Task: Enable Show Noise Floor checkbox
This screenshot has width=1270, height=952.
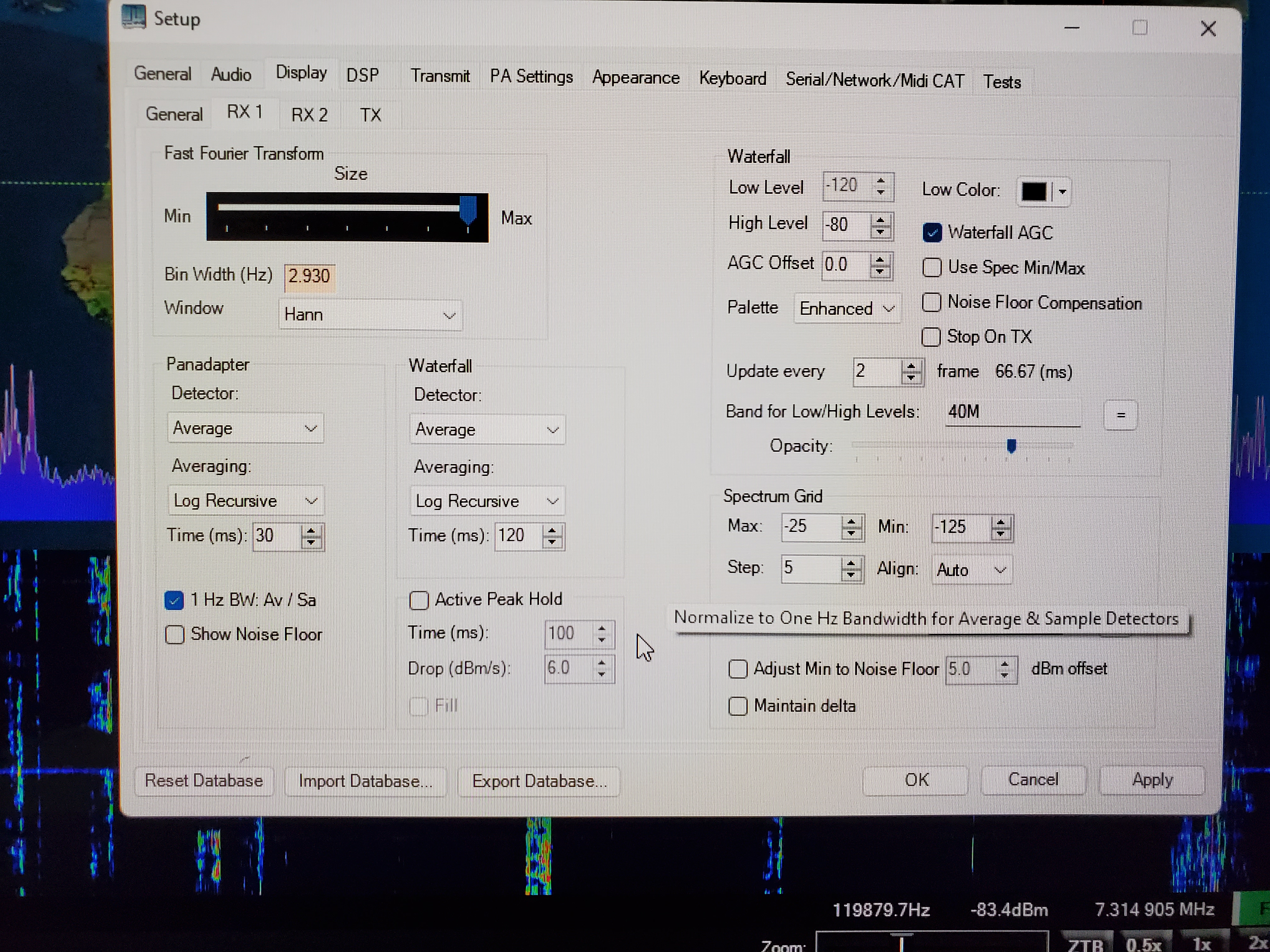Action: click(x=174, y=635)
